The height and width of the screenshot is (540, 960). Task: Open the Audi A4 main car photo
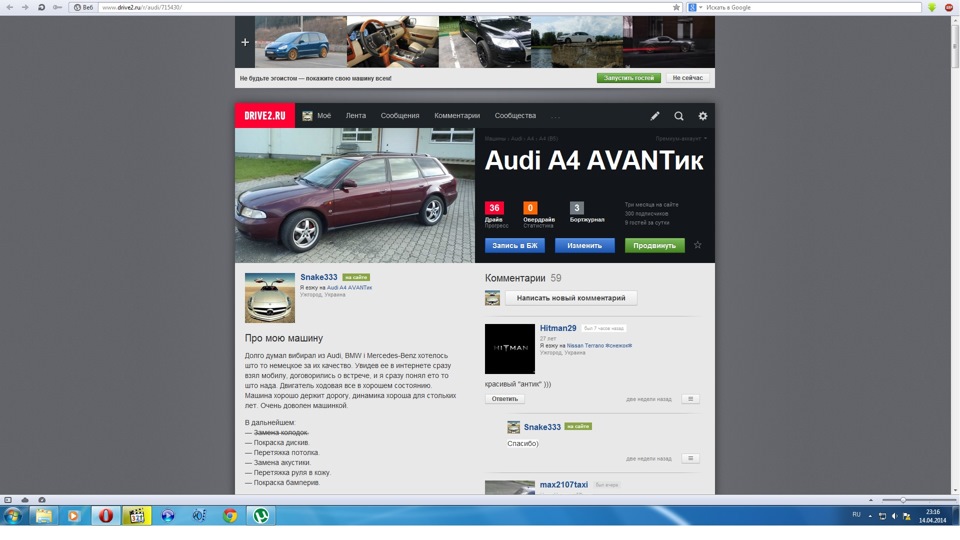[x=355, y=195]
